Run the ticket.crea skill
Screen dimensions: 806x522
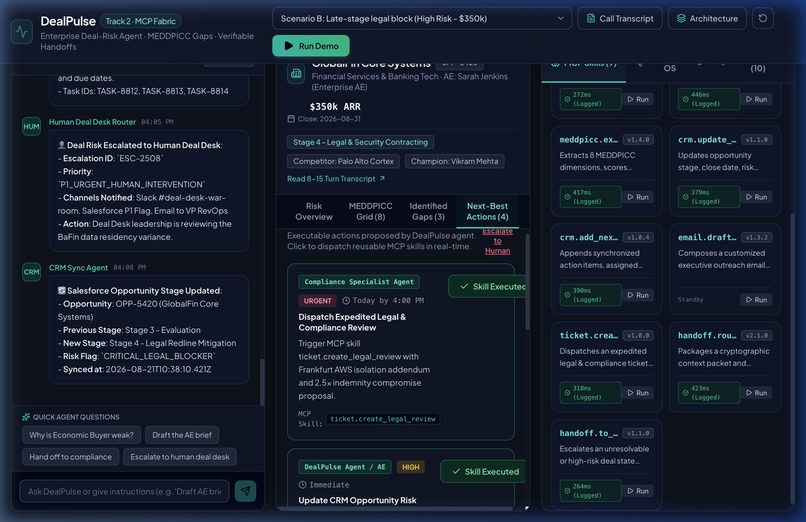638,393
